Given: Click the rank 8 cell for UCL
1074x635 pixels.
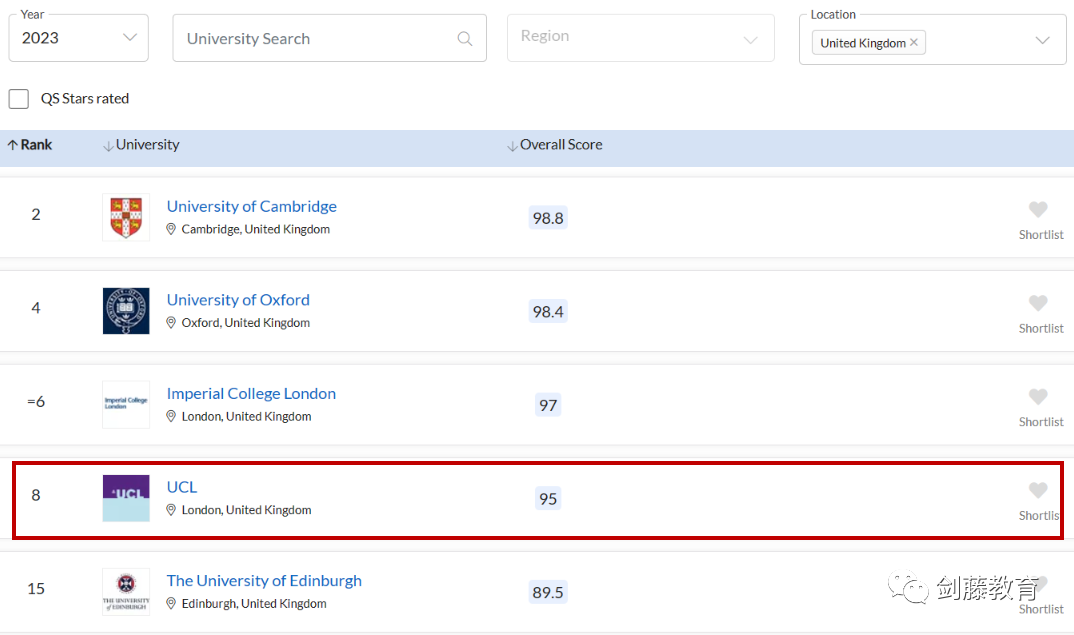Looking at the screenshot, I should [36, 495].
